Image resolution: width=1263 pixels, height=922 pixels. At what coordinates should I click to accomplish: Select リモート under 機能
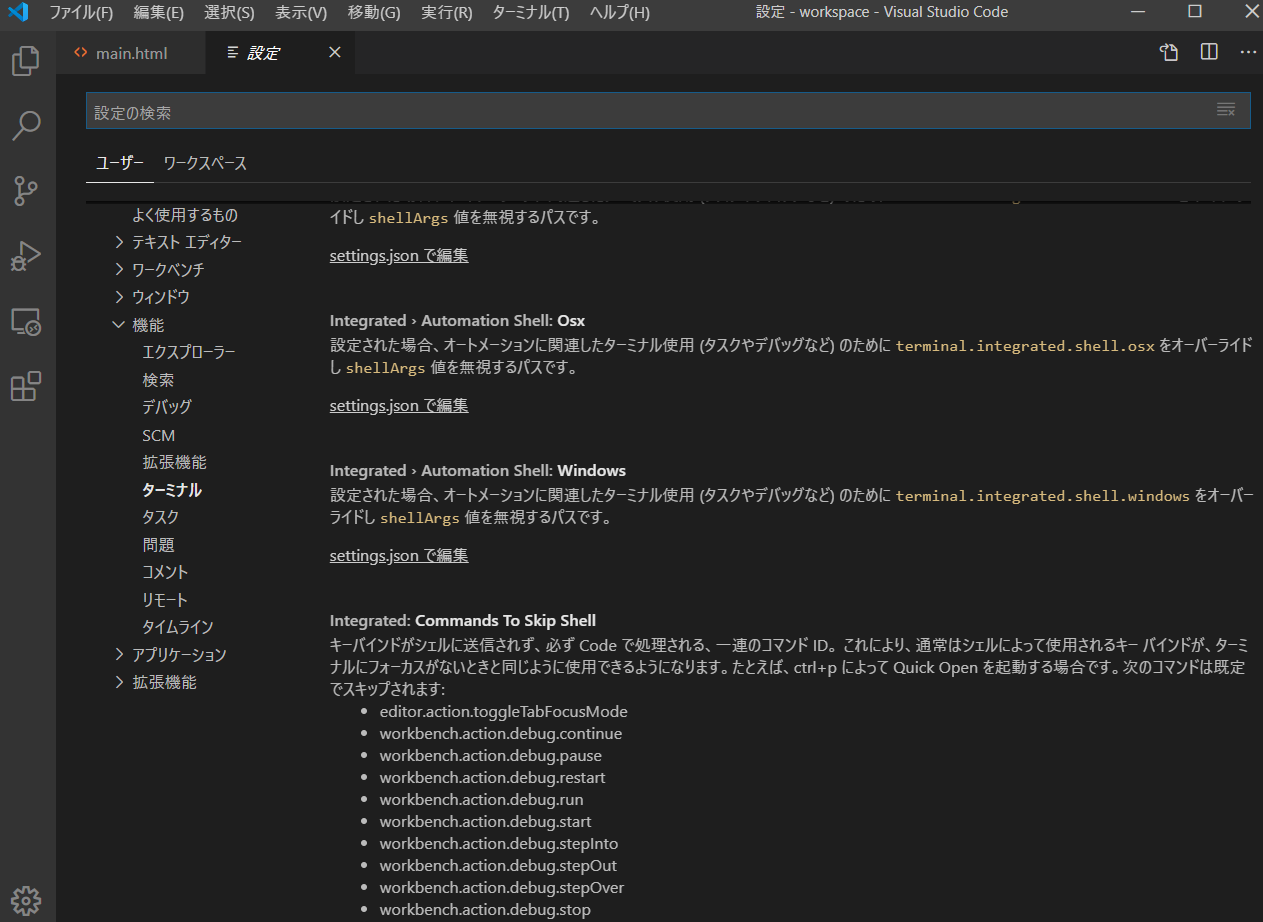coord(165,600)
